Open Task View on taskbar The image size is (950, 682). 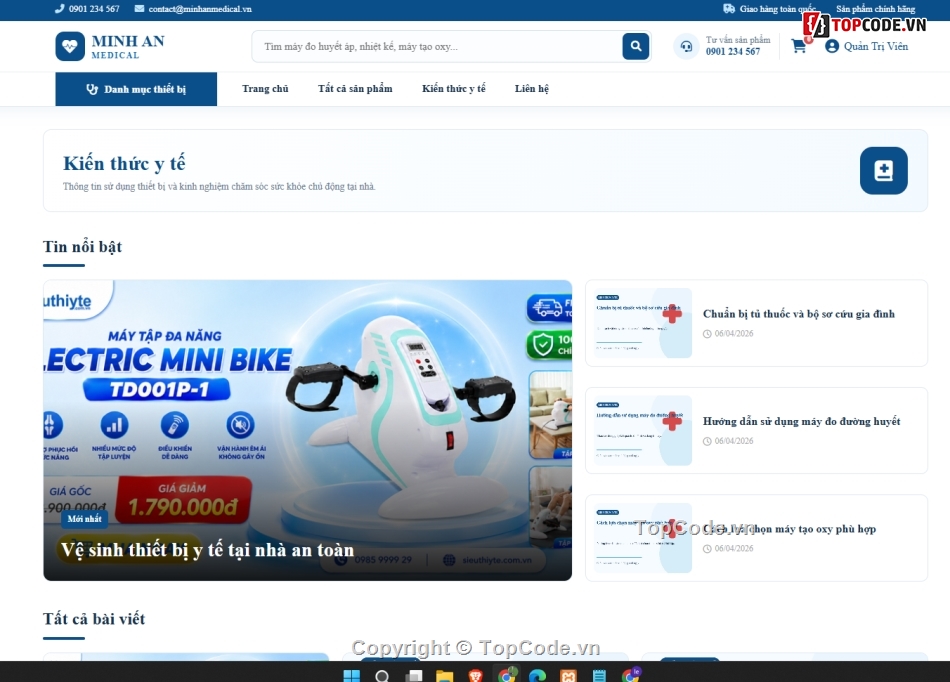pos(414,675)
